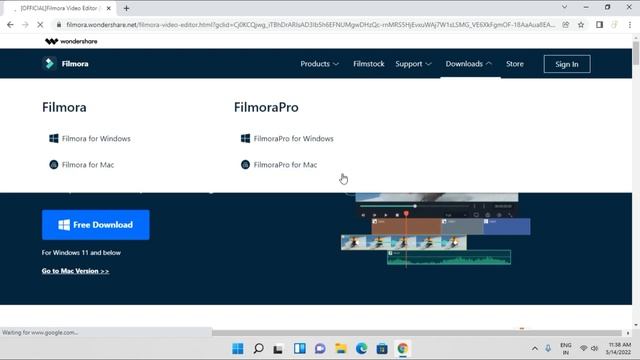Click the Windows icon beside FilmoraPro for Windows
The height and width of the screenshot is (360, 640).
(x=245, y=138)
